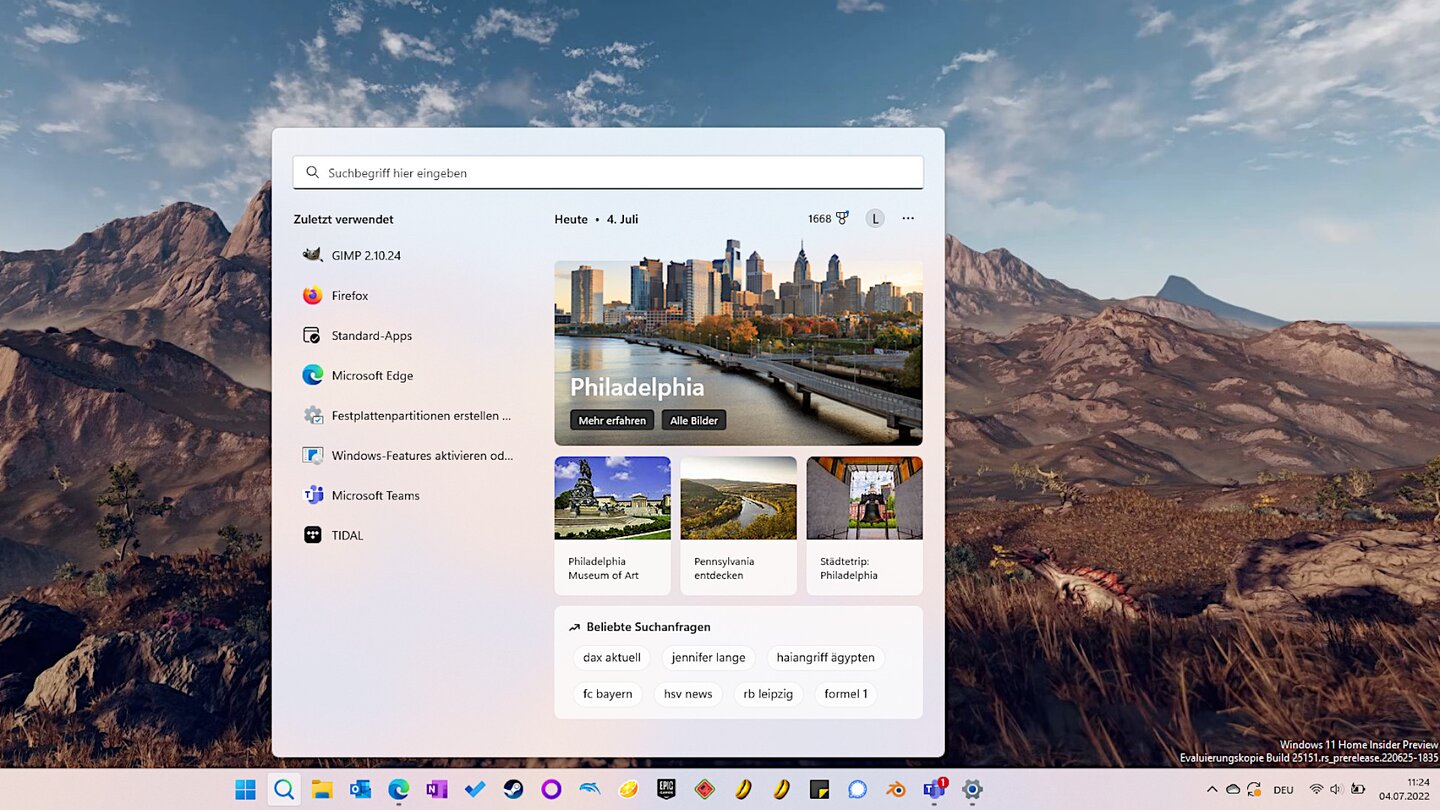Open the DEU input language switcher
The image size is (1440, 810).
pyautogui.click(x=1283, y=790)
